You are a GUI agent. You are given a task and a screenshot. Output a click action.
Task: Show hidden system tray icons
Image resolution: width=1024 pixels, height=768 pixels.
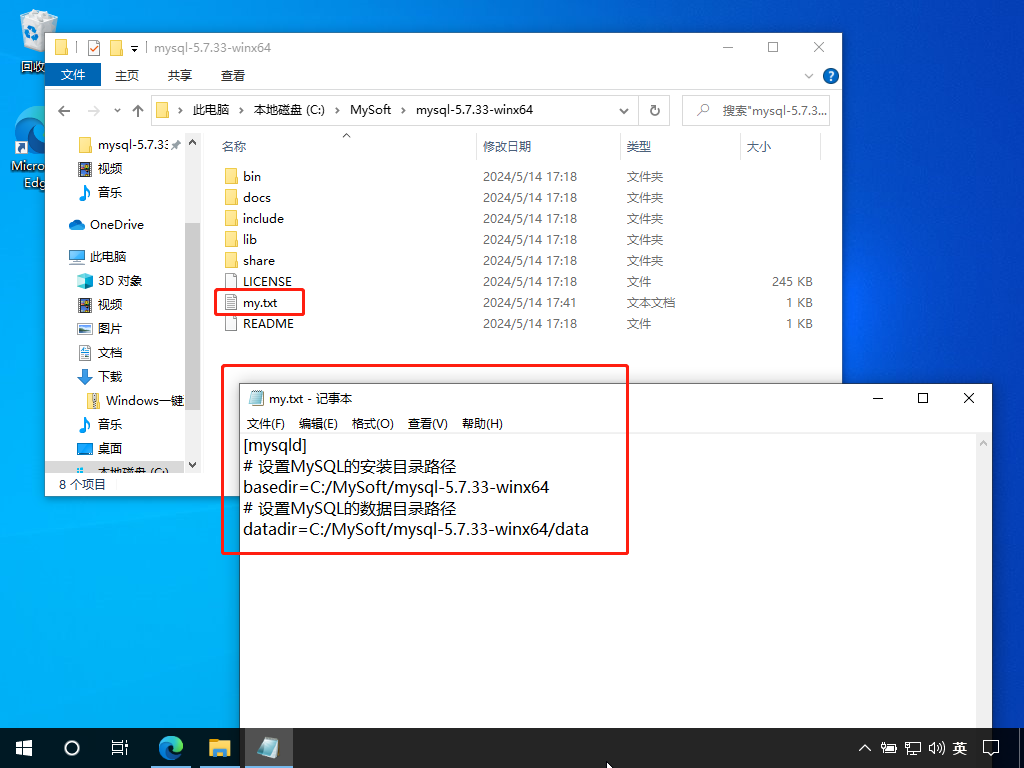(865, 747)
